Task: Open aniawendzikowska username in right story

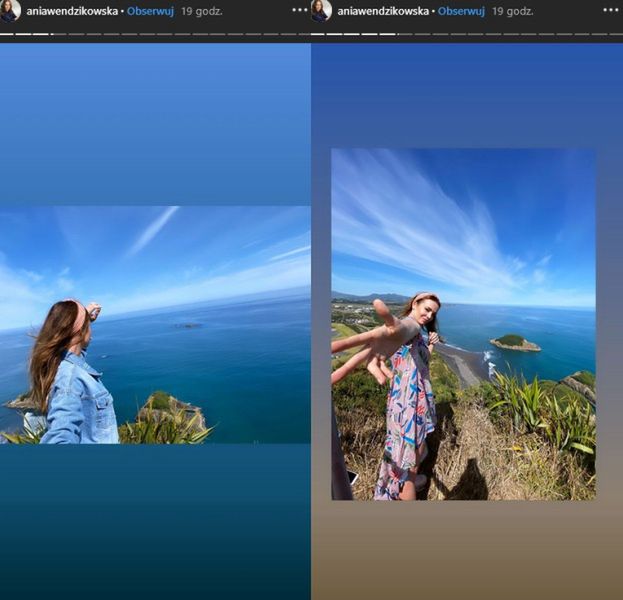Action: 383,12
